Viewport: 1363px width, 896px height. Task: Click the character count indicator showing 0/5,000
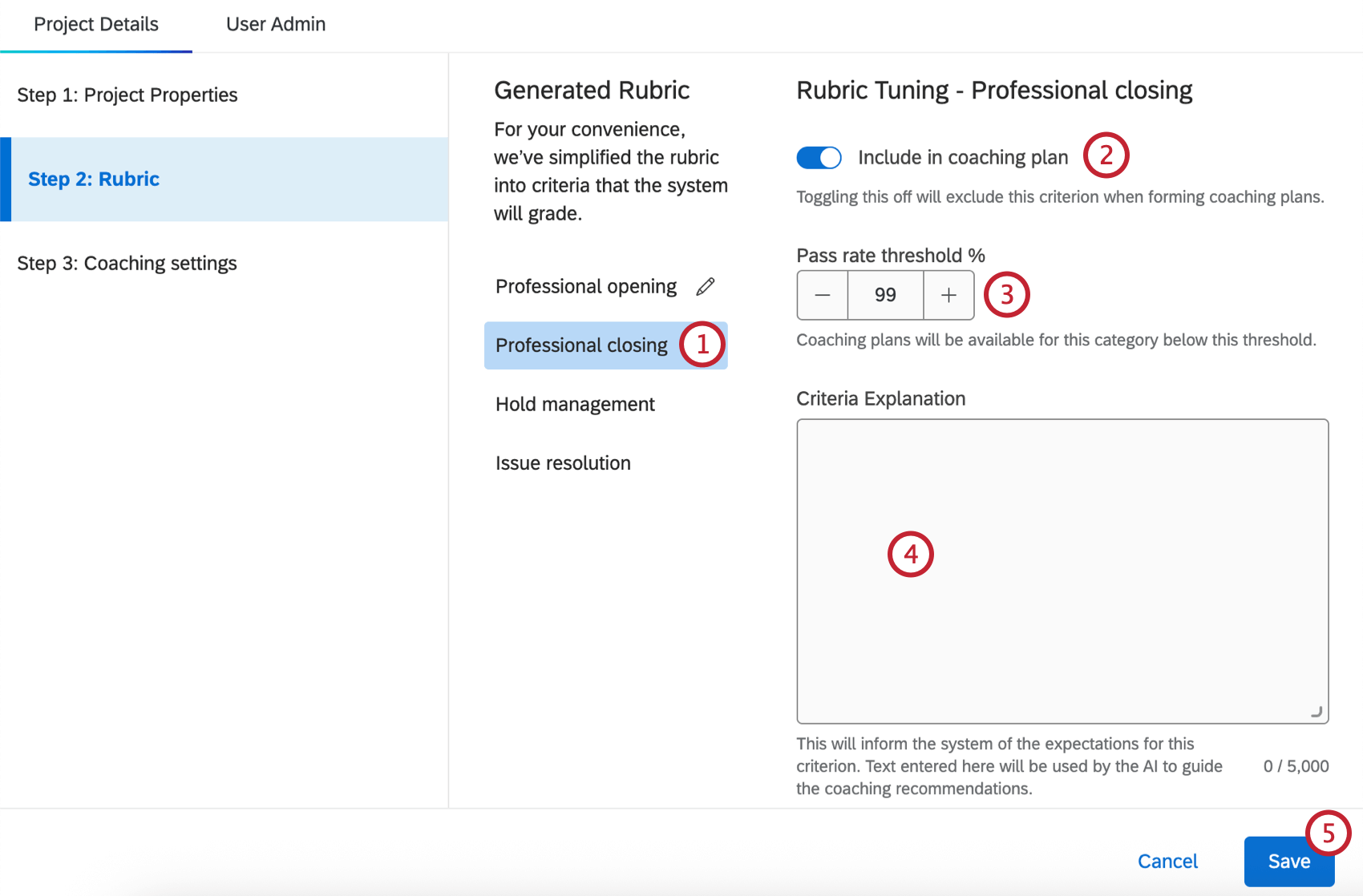1297,766
